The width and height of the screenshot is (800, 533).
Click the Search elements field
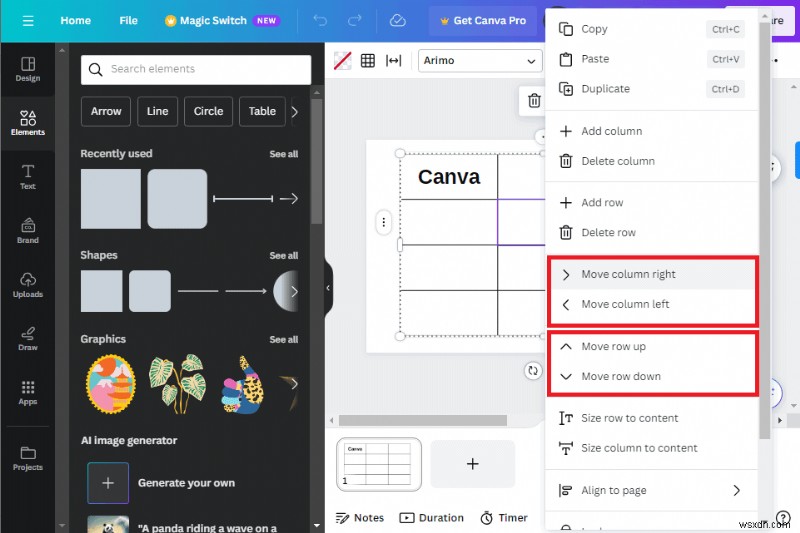pyautogui.click(x=196, y=69)
